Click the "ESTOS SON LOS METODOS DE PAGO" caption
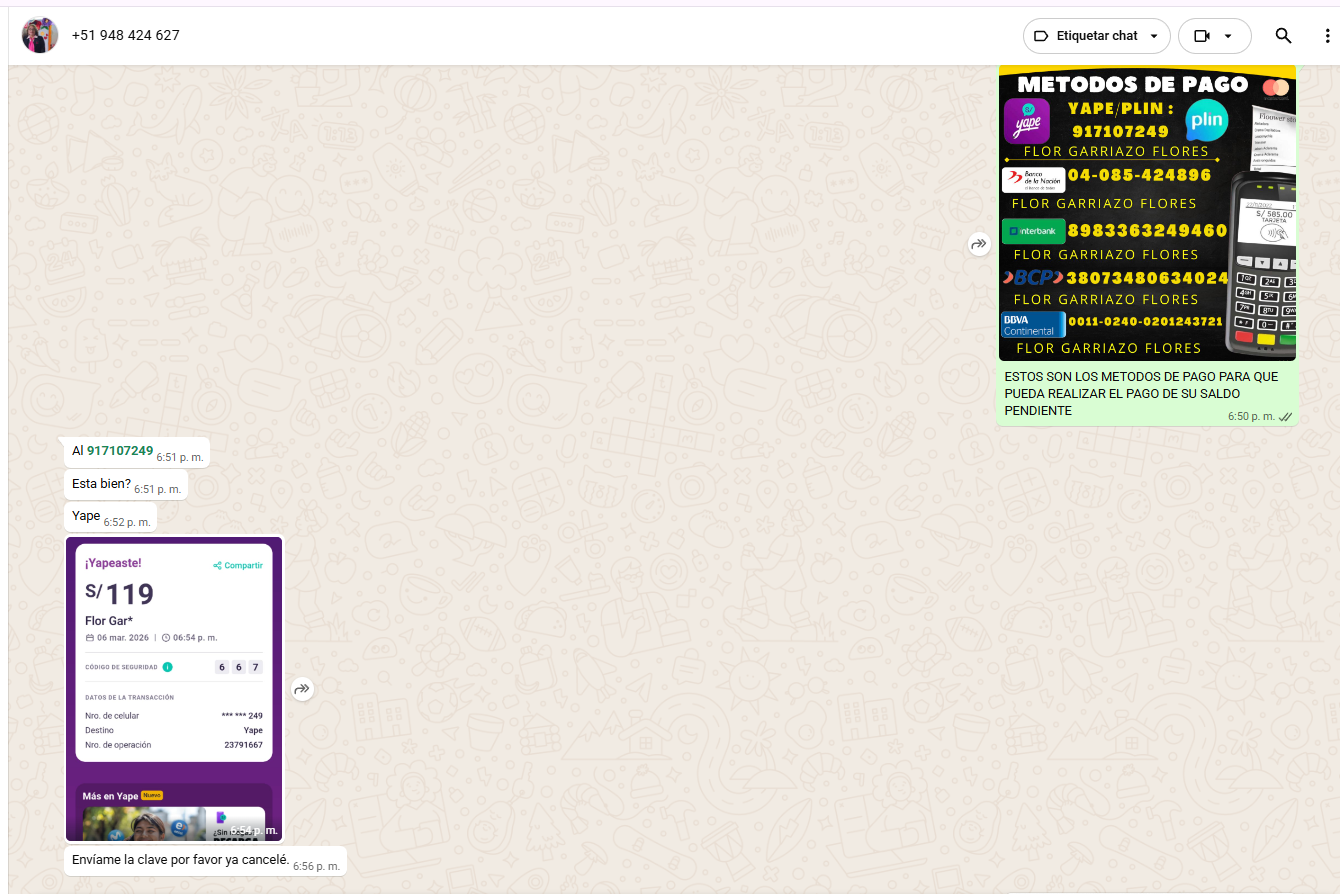Viewport: 1340px width, 894px height. [x=1141, y=393]
